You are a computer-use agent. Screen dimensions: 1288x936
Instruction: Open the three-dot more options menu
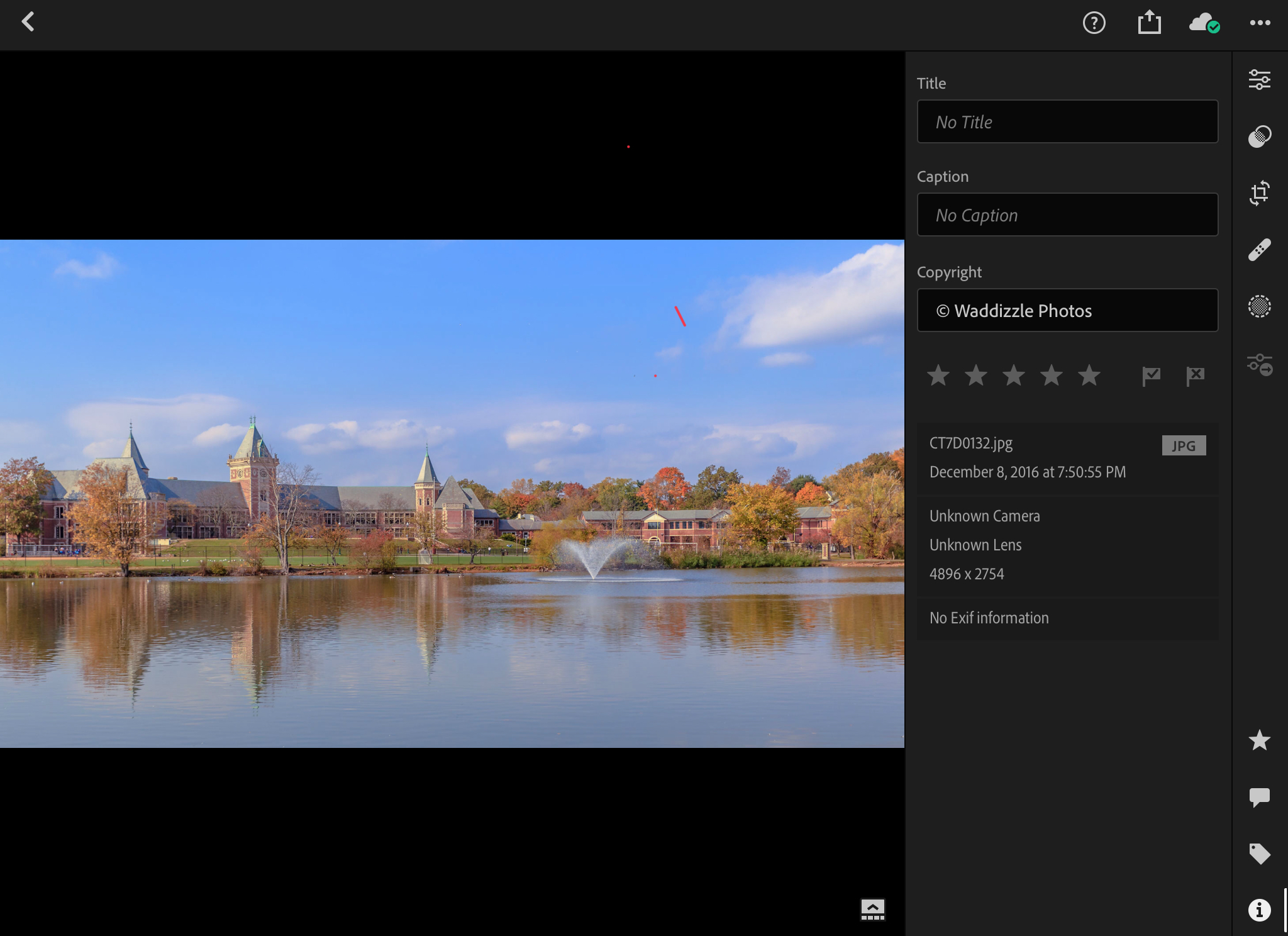coord(1260,23)
